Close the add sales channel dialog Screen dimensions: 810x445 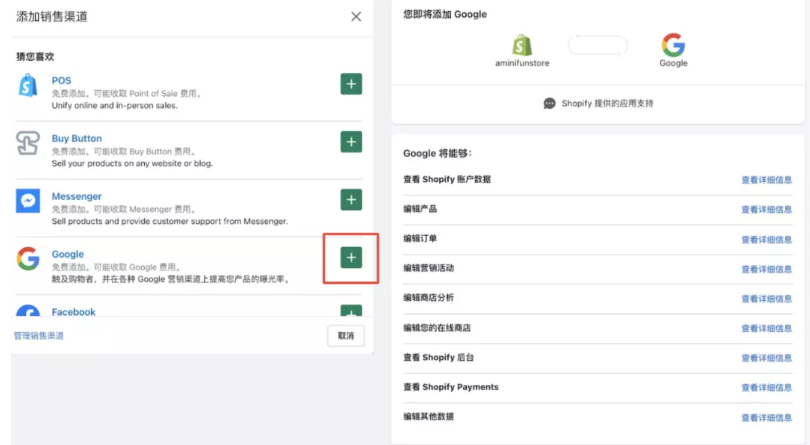pos(356,17)
